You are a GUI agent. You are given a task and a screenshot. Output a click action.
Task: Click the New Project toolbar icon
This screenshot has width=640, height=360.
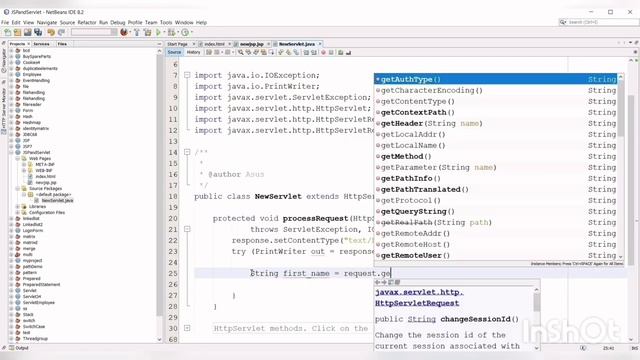pos(18,32)
